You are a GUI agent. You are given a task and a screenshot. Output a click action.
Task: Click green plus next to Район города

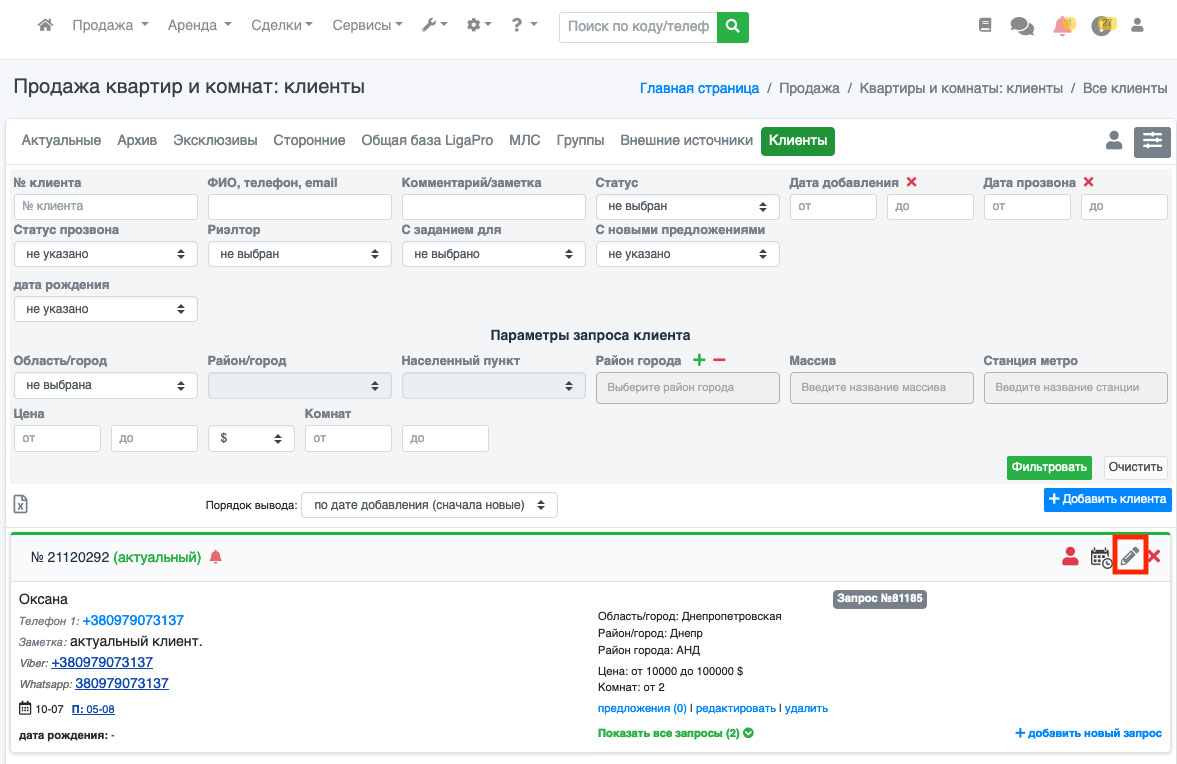[699, 360]
